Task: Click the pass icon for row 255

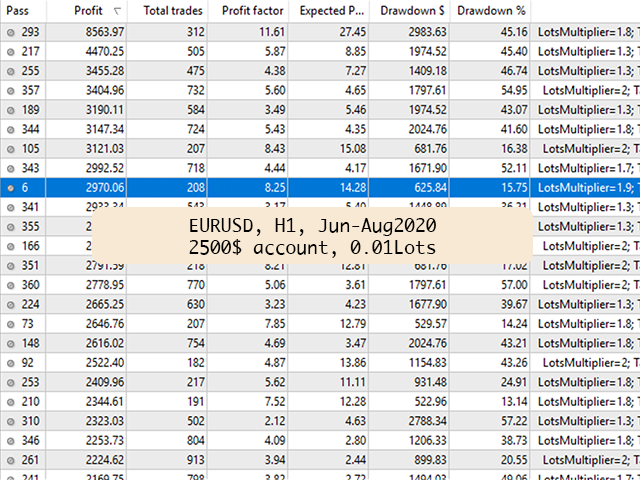Action: pyautogui.click(x=11, y=71)
